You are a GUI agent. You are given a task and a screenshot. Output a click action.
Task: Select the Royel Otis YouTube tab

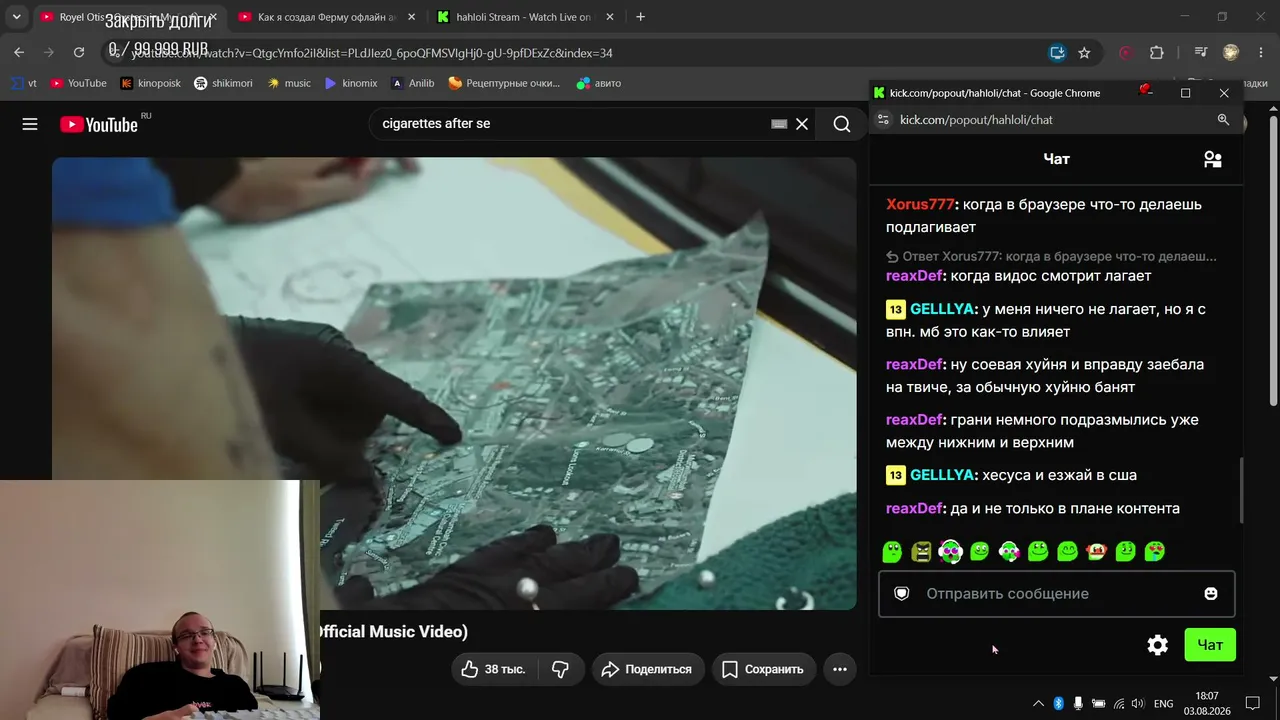point(128,17)
